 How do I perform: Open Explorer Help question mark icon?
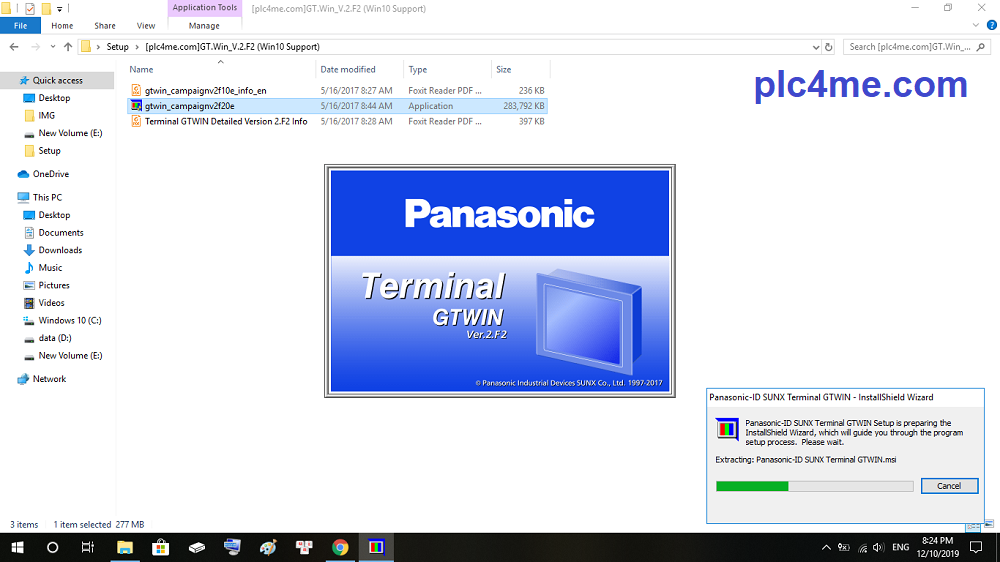[x=991, y=26]
